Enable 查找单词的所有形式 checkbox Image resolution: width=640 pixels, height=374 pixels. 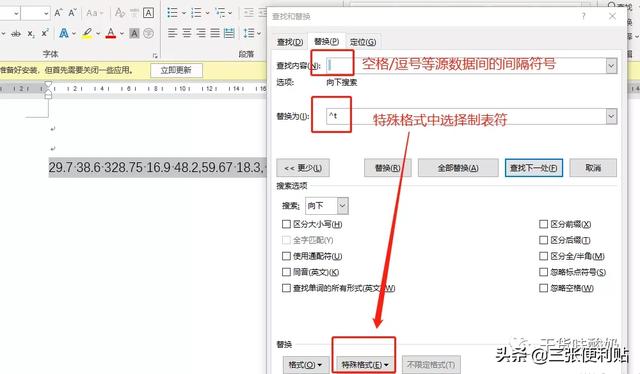(x=286, y=288)
